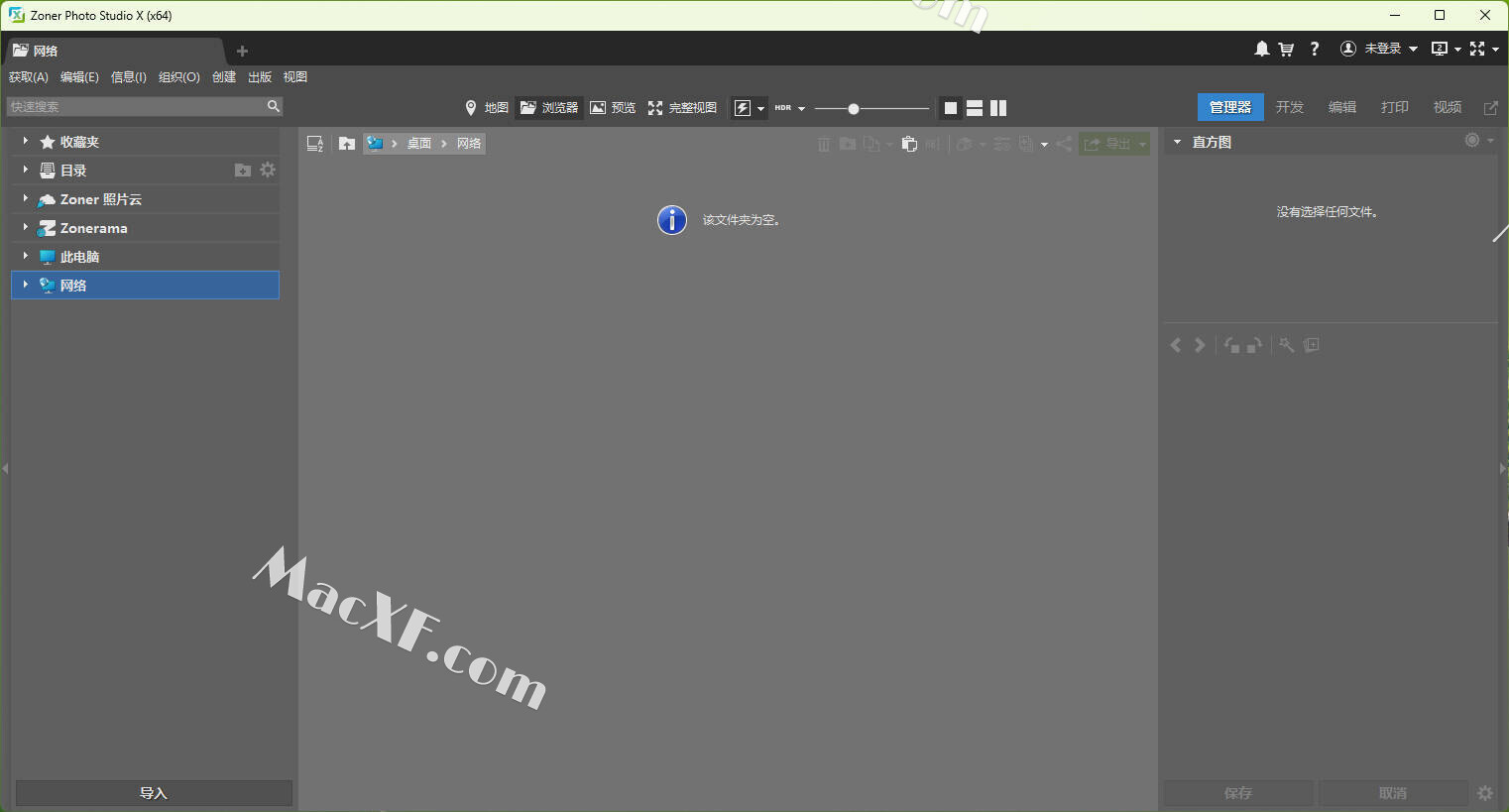Screen dimensions: 1509x812
Task: Click the share icon in browser toolbar
Action: tap(1064, 144)
